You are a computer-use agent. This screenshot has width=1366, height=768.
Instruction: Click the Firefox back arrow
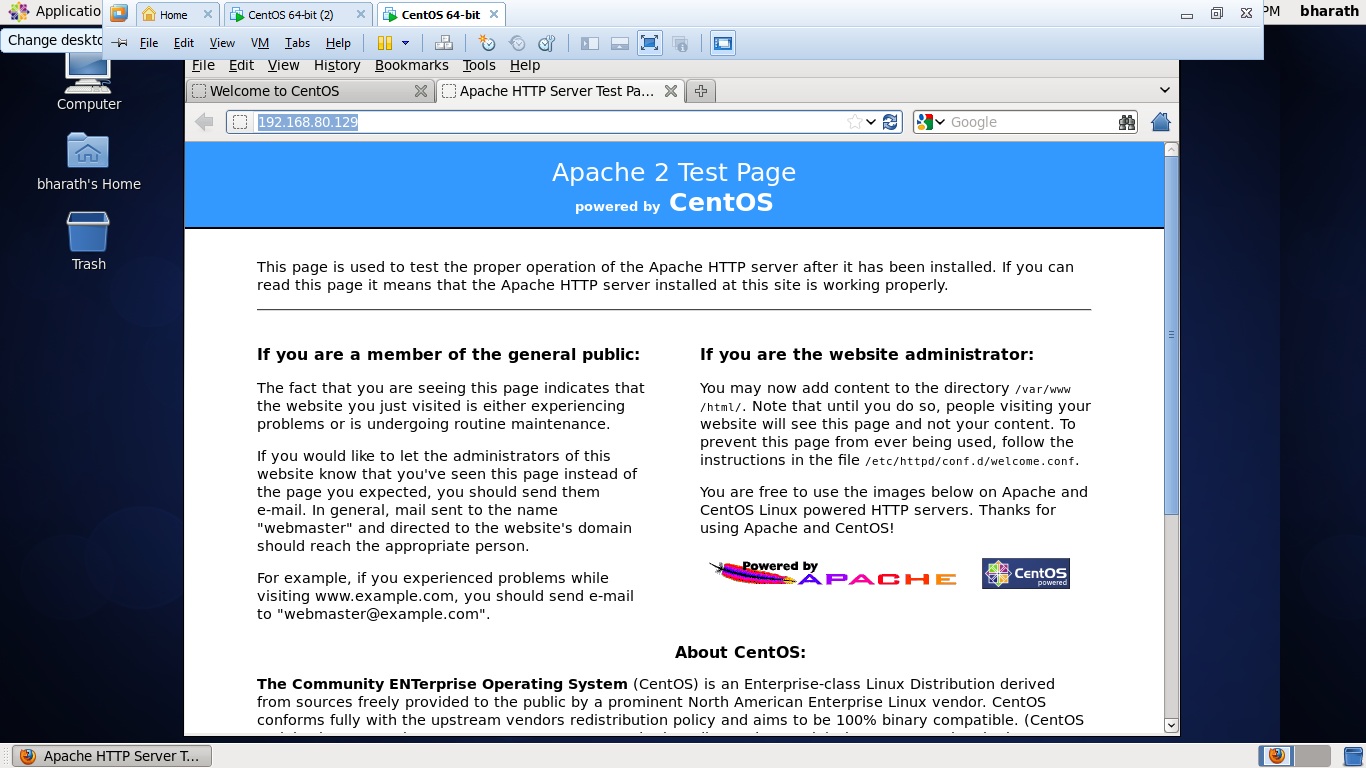click(x=204, y=122)
